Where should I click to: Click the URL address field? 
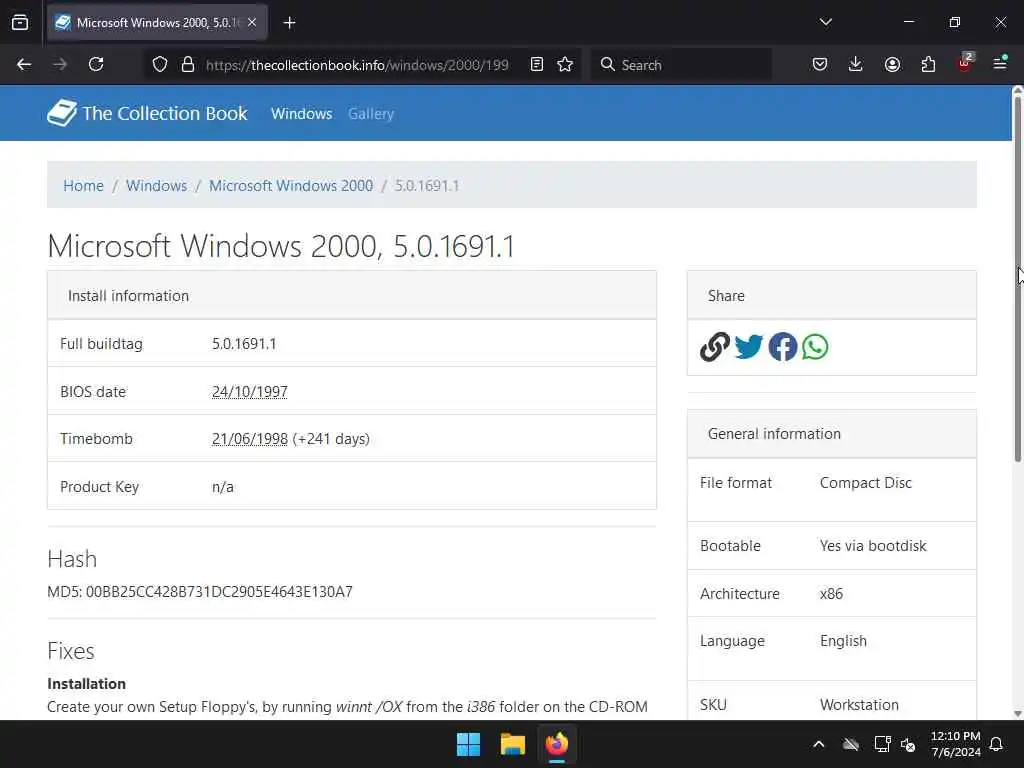point(357,65)
